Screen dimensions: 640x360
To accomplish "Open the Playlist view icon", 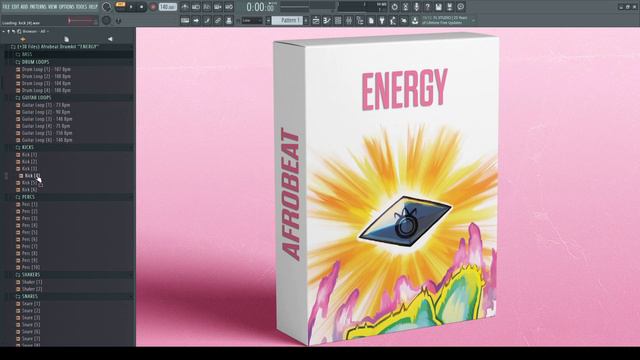I will [316, 20].
